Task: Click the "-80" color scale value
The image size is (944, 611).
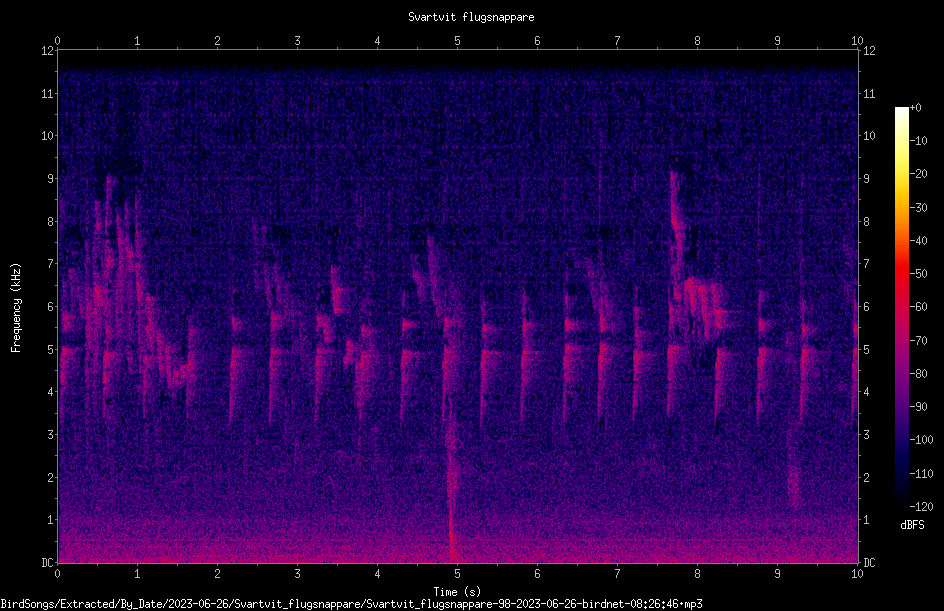Action: point(918,374)
